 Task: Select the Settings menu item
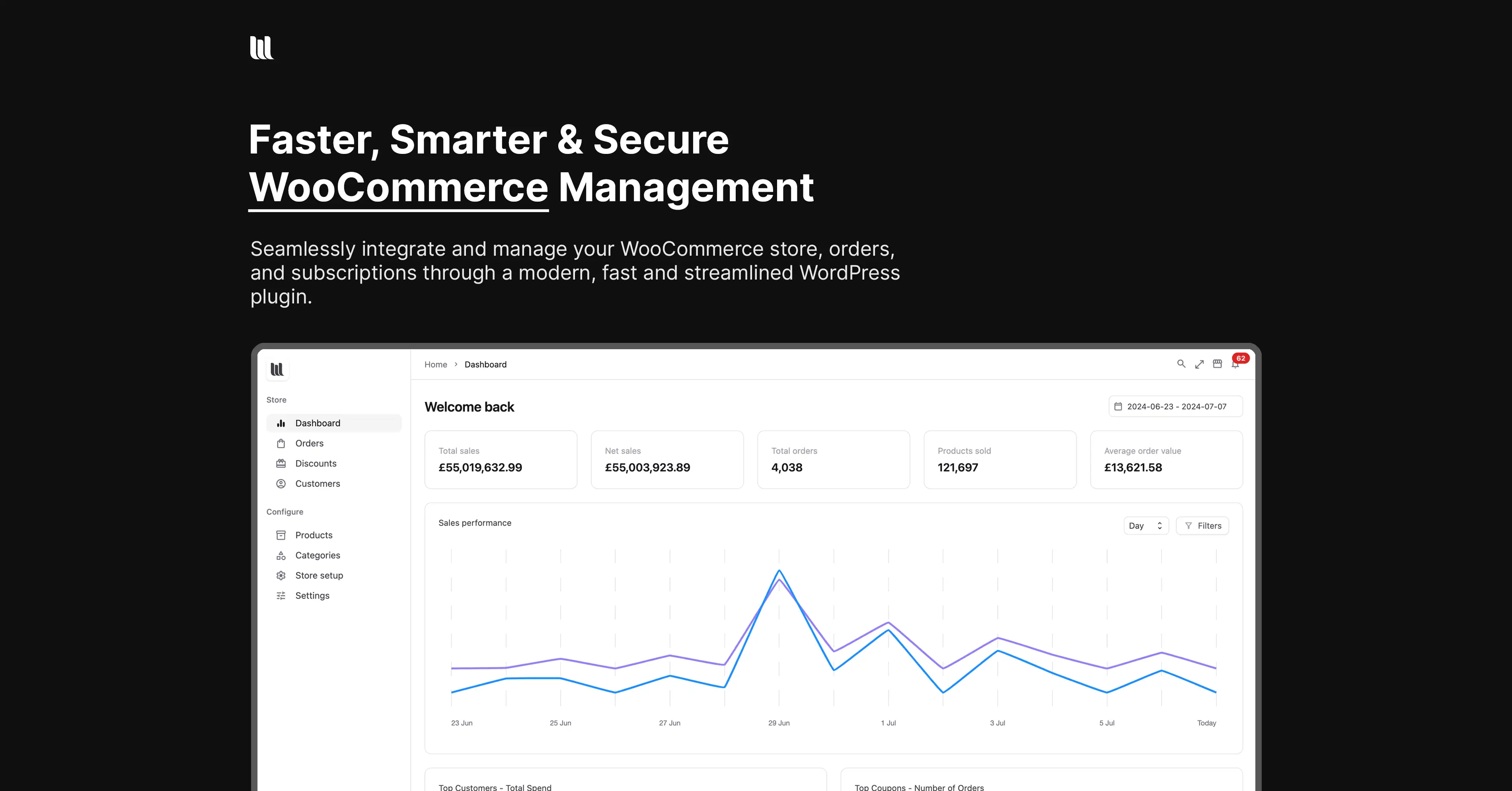[x=312, y=595]
